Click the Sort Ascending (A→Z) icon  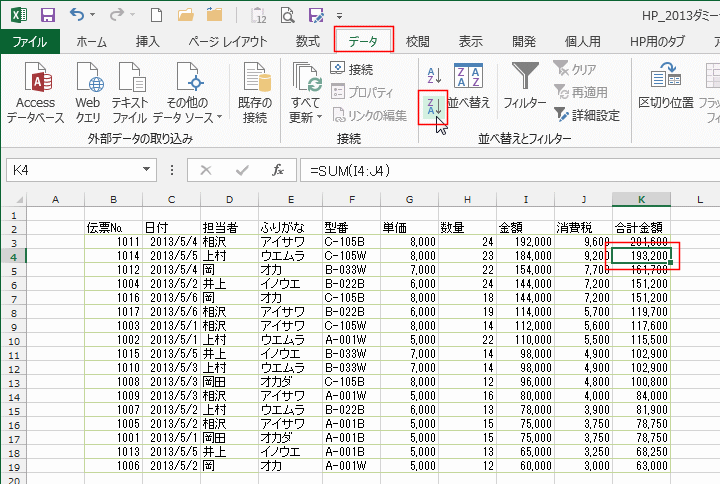[433, 75]
